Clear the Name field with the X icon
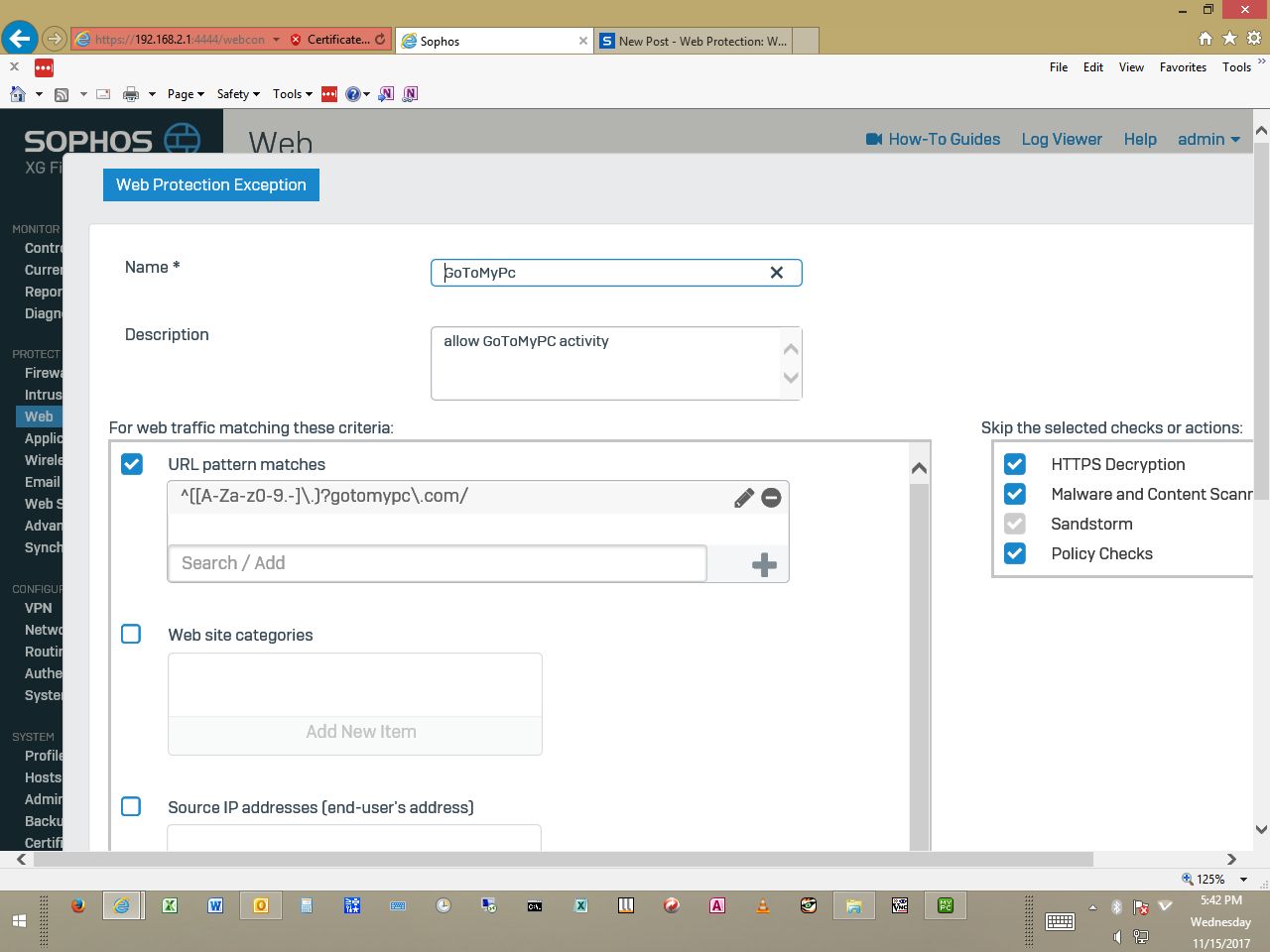1270x952 pixels. click(x=777, y=273)
